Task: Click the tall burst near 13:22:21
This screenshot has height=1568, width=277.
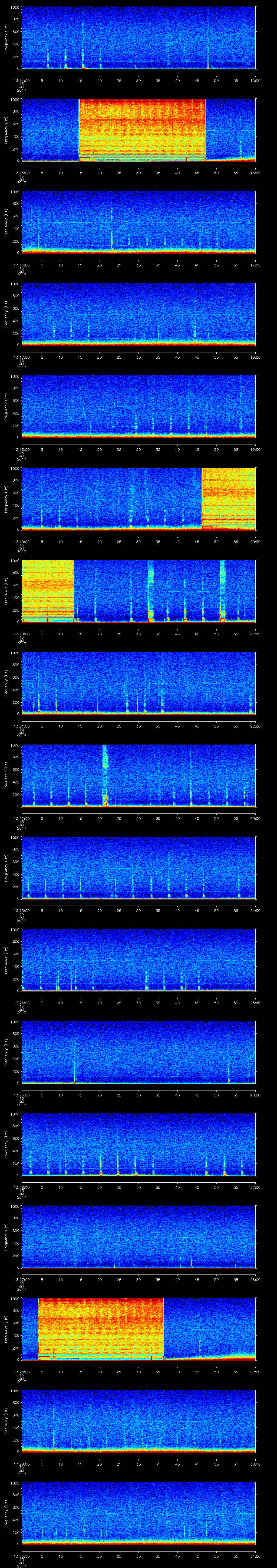Action: (x=105, y=774)
